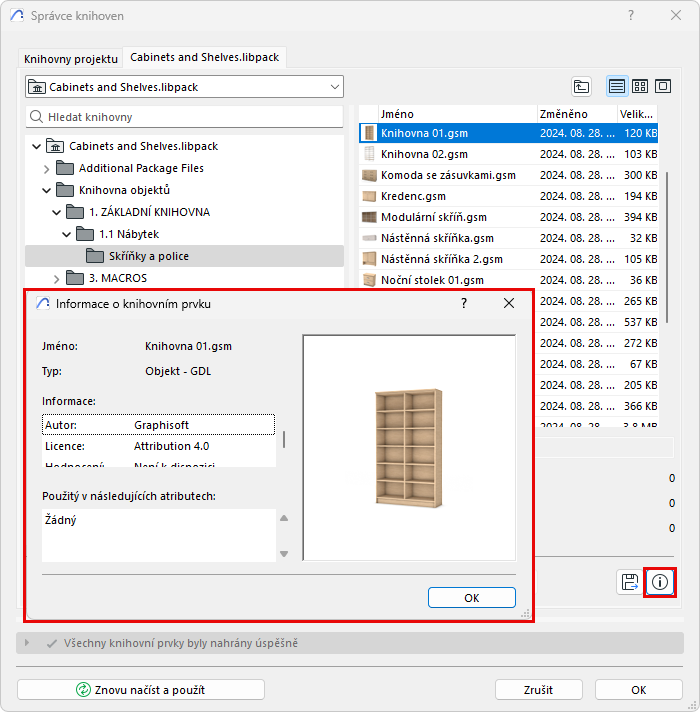Viewport: 700px width, 712px height.
Task: Click the Žádný entry in attributes list
Action: (x=60, y=519)
